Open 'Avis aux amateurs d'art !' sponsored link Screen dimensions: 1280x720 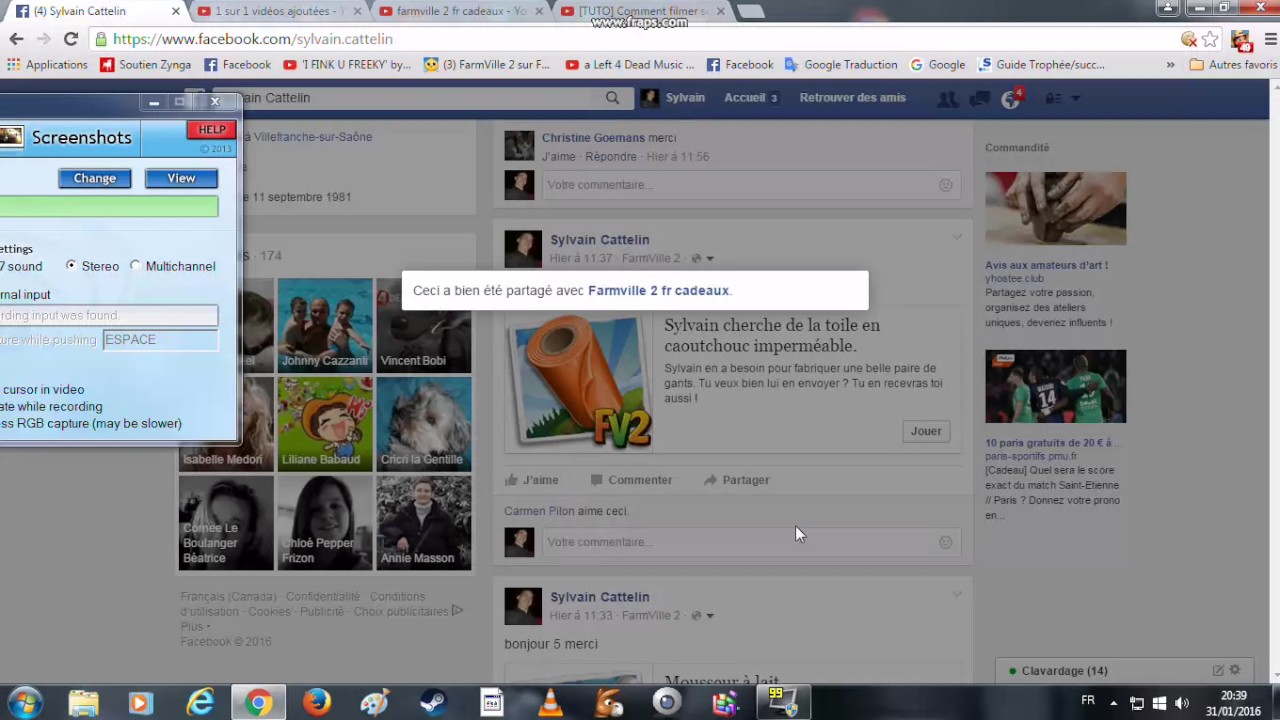1046,265
